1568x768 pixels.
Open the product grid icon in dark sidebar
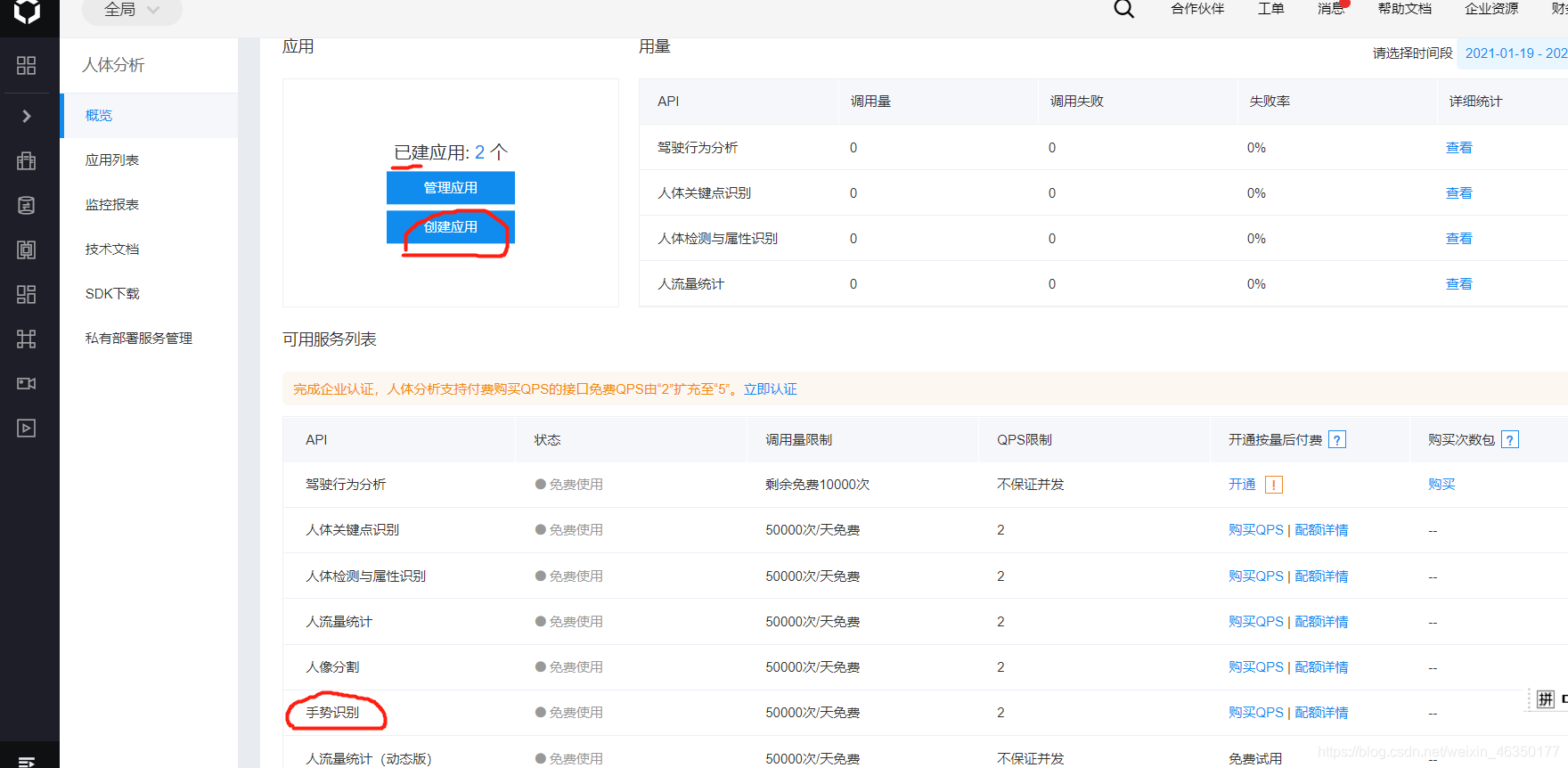point(27,65)
